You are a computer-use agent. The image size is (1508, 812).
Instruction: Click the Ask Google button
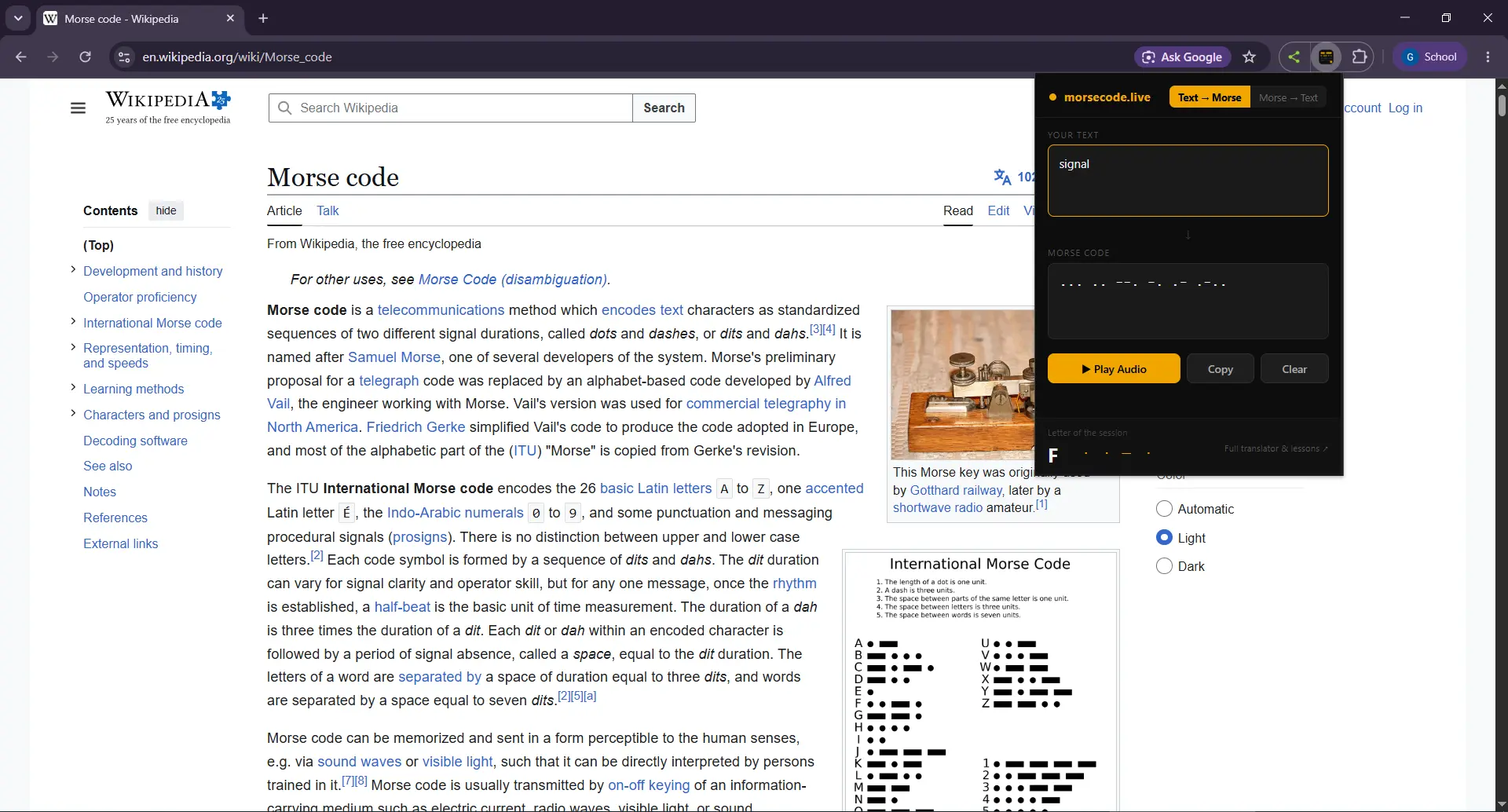pos(1182,57)
